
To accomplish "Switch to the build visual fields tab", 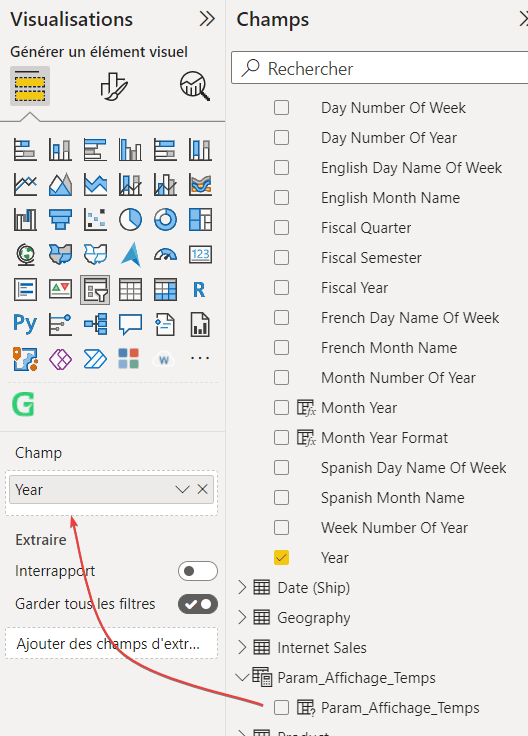I will coord(30,86).
